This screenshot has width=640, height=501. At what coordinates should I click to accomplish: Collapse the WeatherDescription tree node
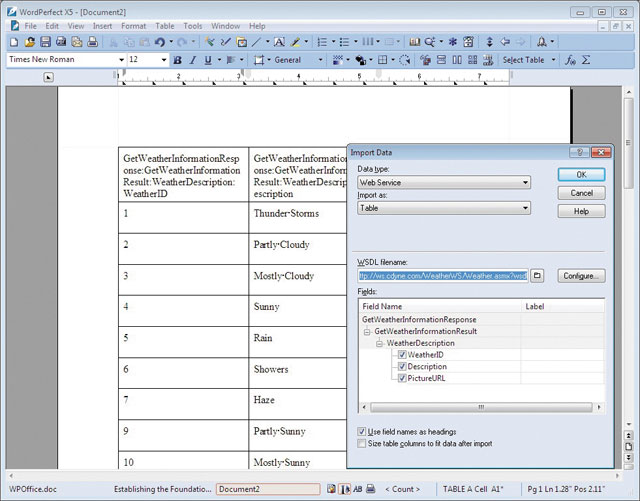(379, 343)
